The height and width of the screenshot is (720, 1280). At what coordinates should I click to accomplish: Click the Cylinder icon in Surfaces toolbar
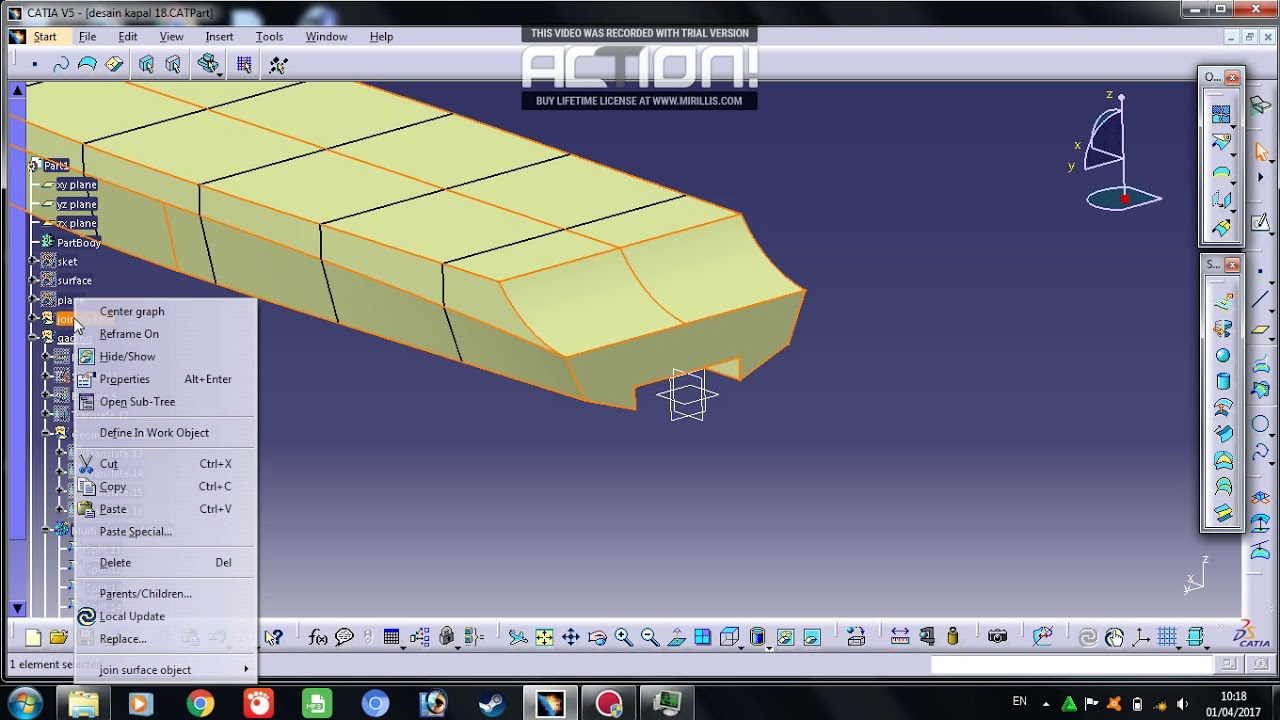click(x=1222, y=382)
